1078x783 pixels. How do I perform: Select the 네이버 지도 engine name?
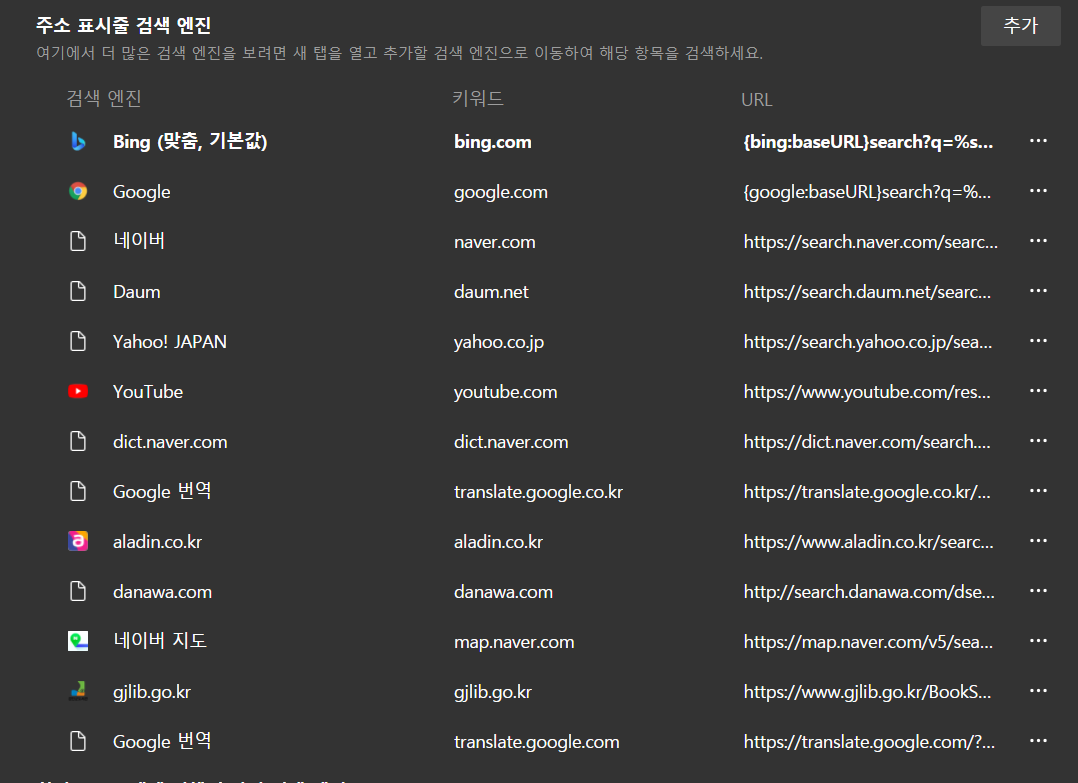[160, 641]
